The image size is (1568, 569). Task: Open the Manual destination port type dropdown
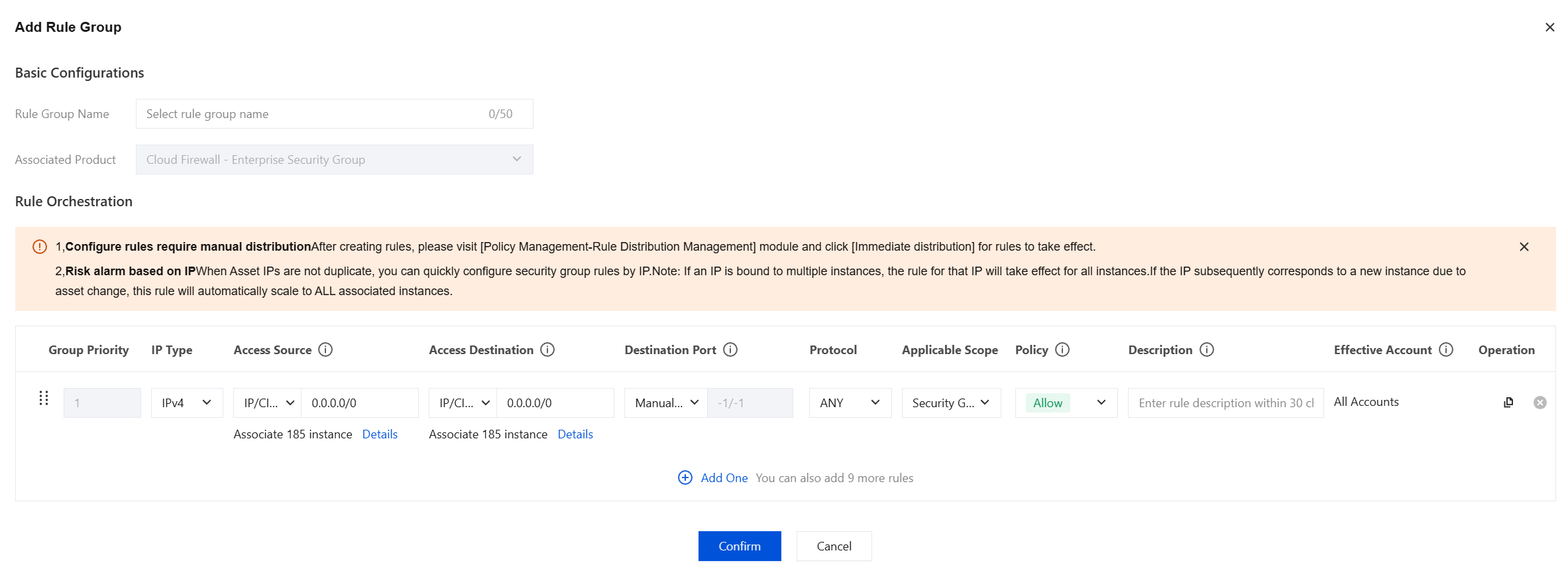point(666,403)
